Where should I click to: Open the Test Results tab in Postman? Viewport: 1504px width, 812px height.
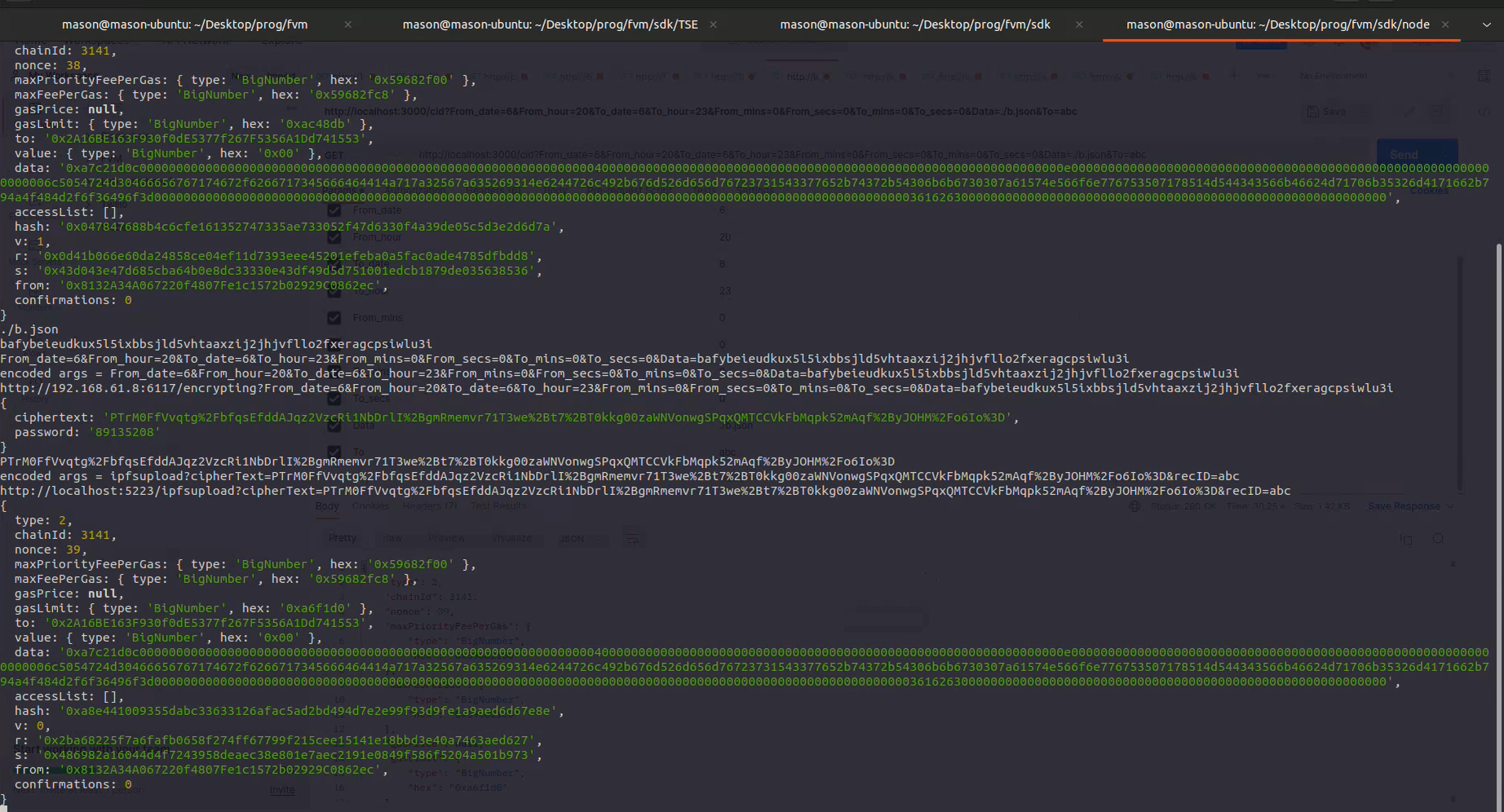pyautogui.click(x=498, y=506)
